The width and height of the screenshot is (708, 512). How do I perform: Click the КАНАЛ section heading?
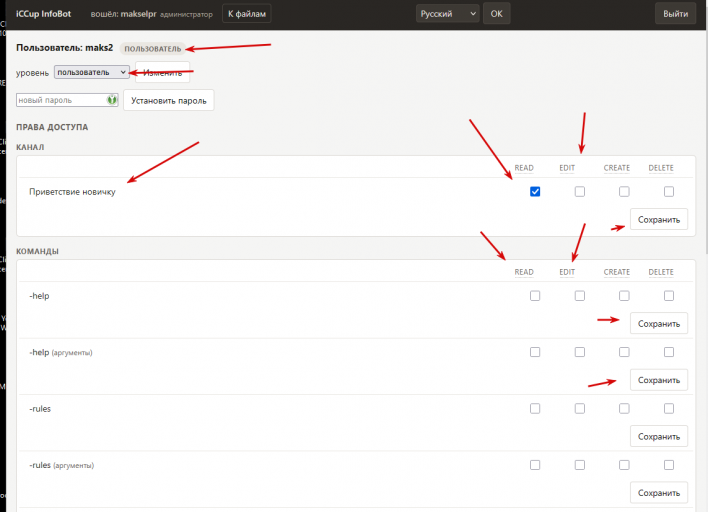click(30, 147)
